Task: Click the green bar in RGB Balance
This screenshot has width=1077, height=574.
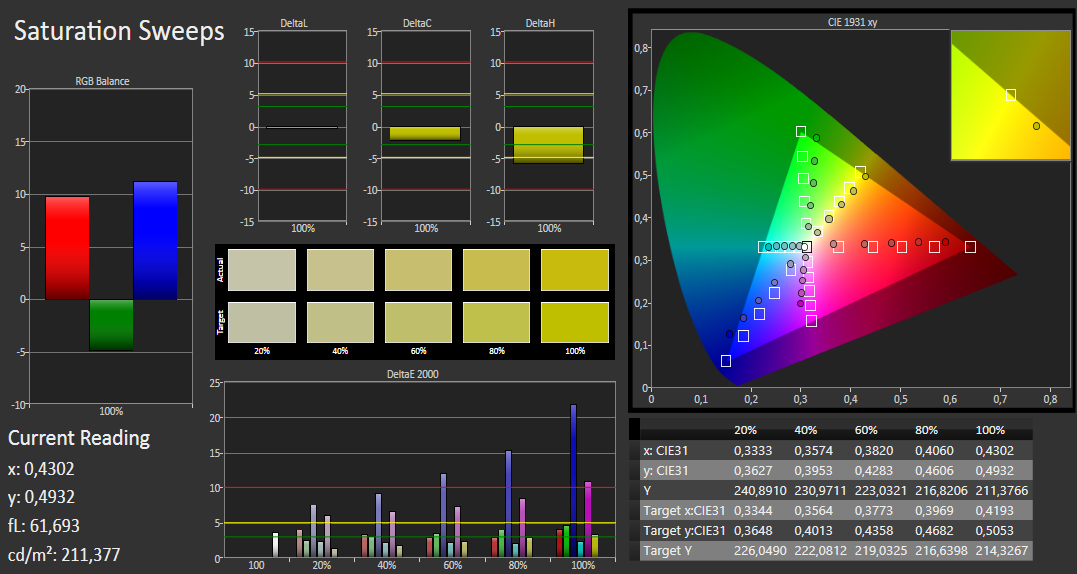Action: coord(111,325)
